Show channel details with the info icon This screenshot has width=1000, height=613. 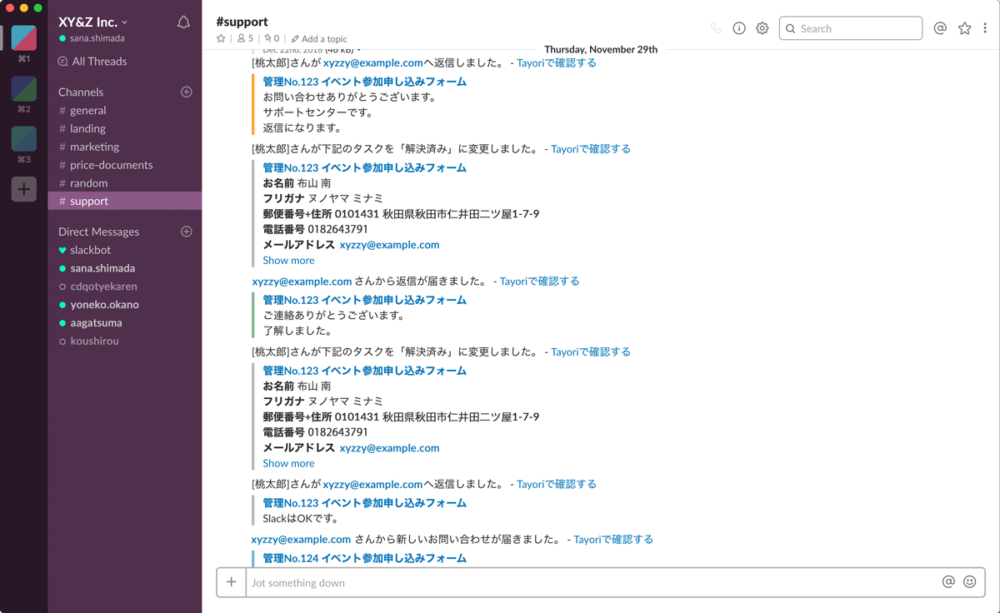point(738,28)
